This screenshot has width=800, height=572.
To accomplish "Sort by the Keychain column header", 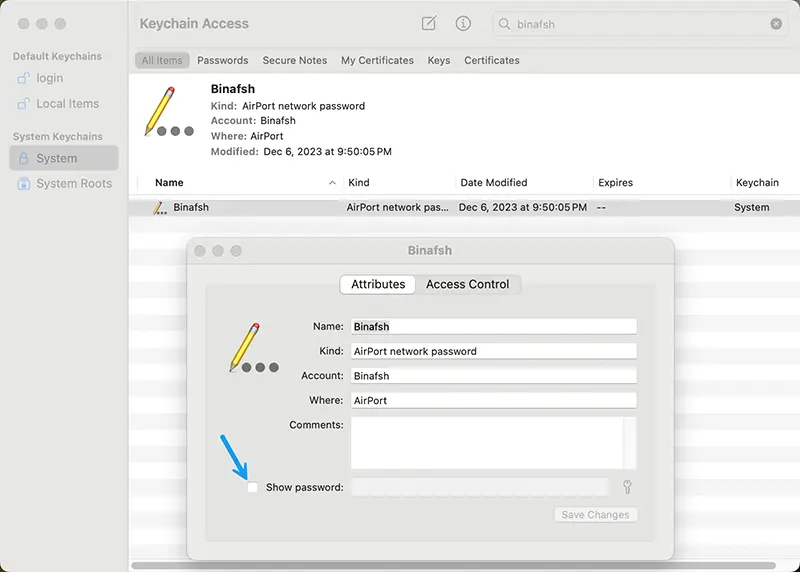I will (x=757, y=183).
